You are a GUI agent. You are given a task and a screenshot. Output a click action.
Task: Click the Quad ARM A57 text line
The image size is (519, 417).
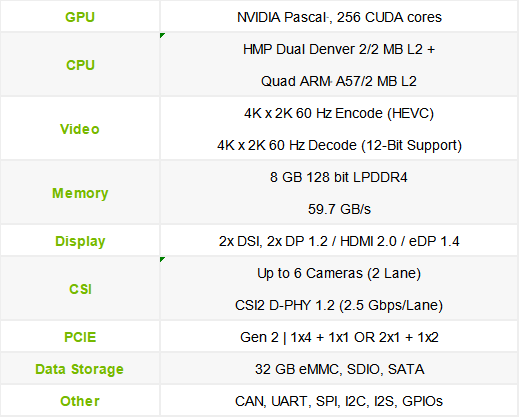click(x=339, y=81)
